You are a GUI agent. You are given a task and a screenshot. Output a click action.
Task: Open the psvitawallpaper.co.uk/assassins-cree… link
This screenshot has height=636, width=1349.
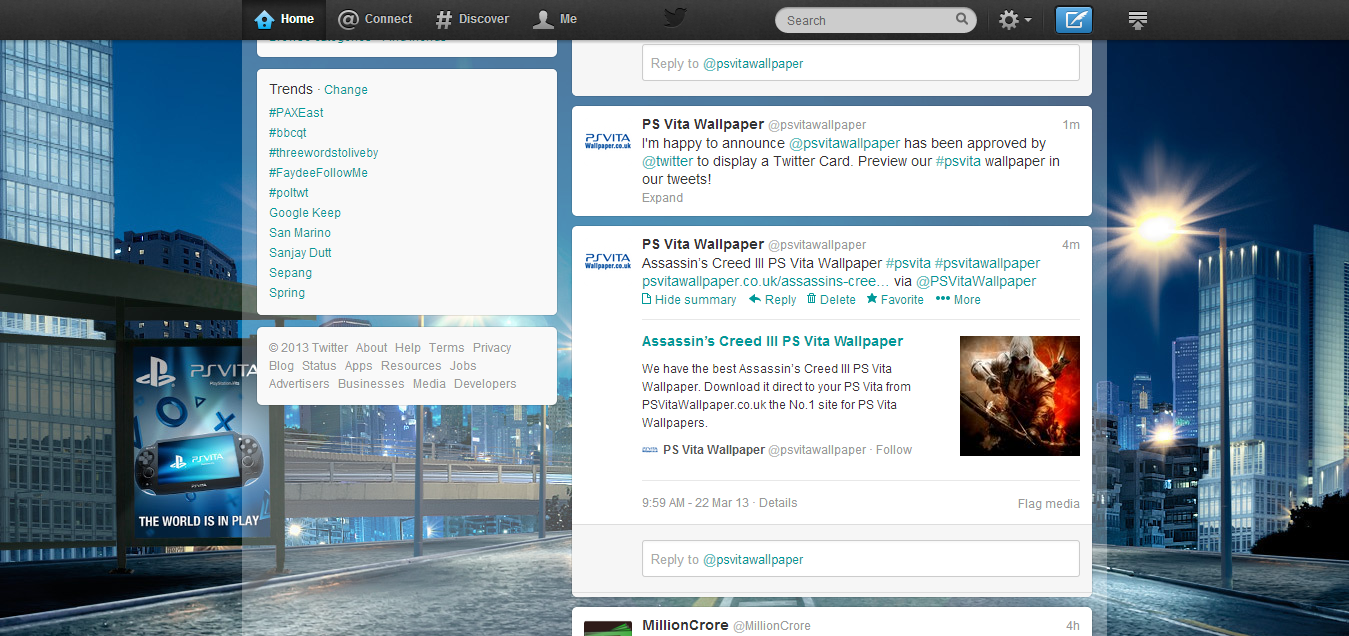point(765,281)
